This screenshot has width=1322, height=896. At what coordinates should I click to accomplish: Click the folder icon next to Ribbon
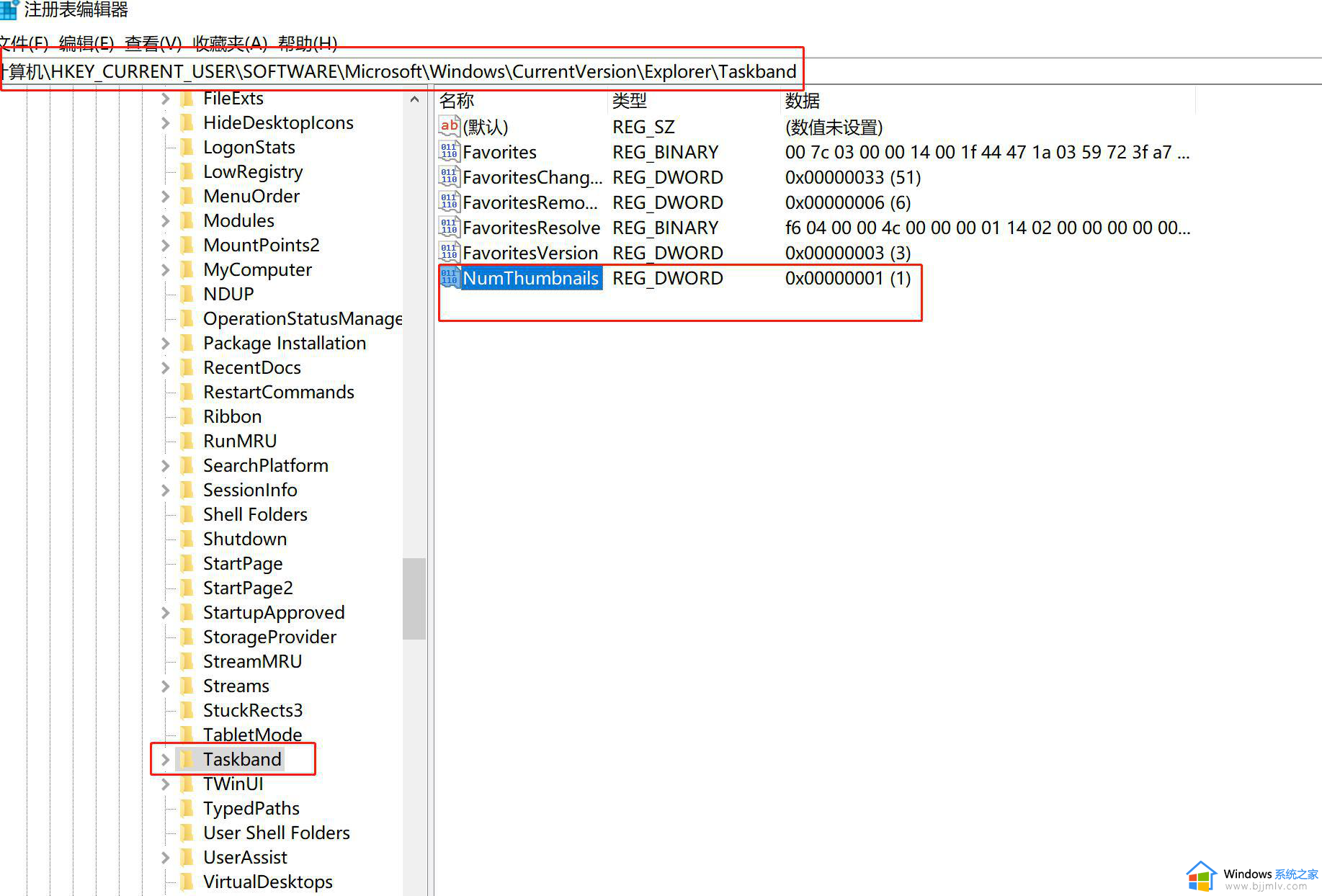coord(187,417)
